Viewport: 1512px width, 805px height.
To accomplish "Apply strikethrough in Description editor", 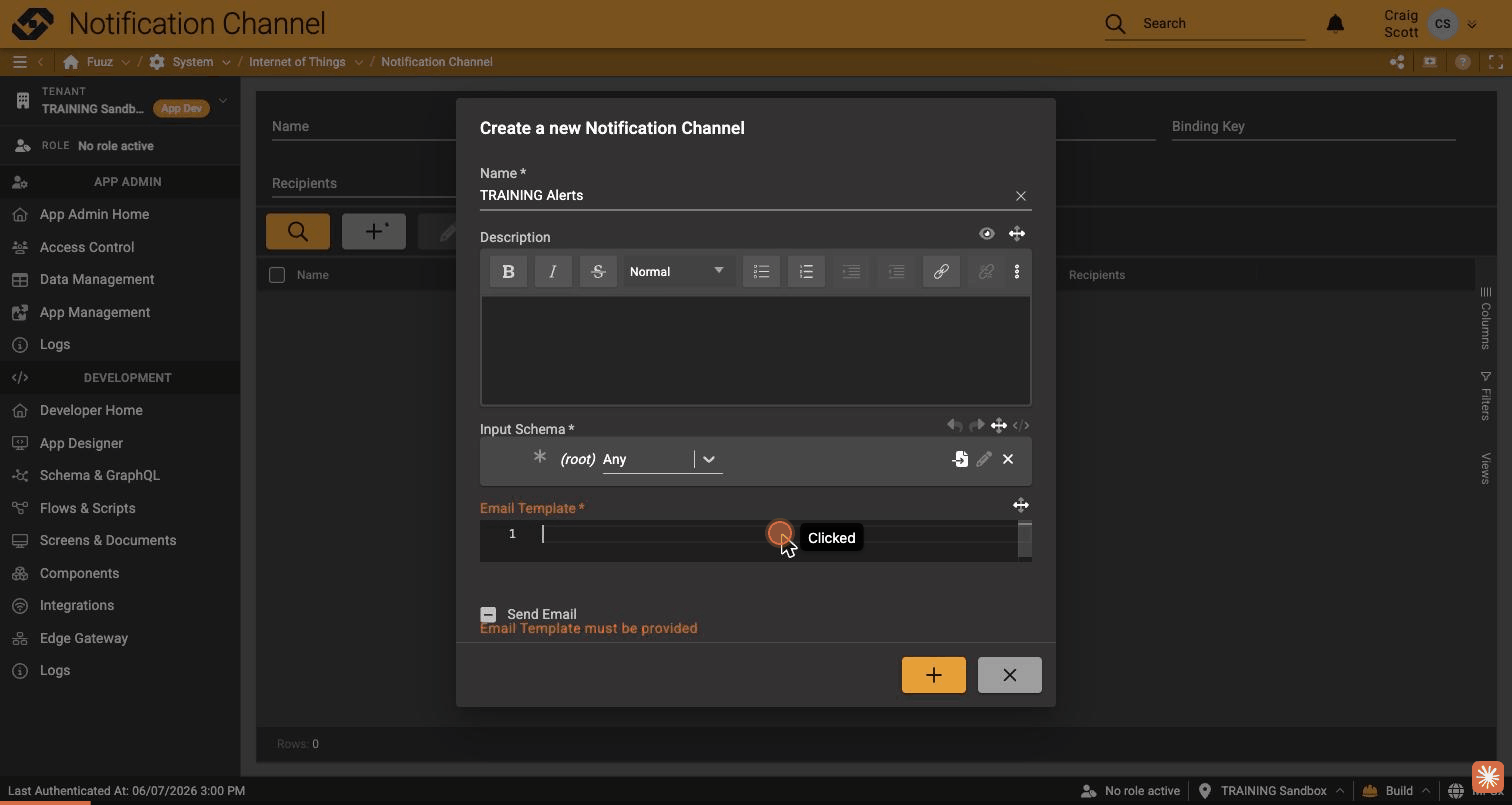I will (x=598, y=272).
